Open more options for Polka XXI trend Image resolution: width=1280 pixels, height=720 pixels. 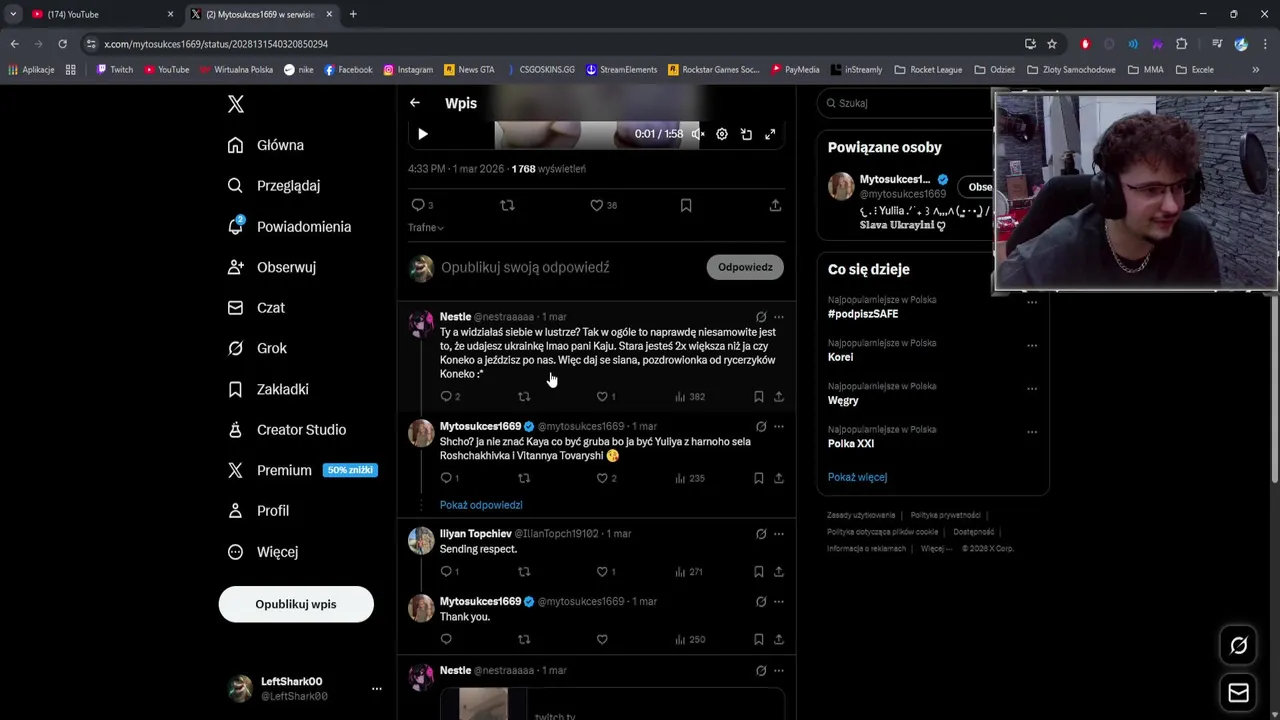[1031, 431]
